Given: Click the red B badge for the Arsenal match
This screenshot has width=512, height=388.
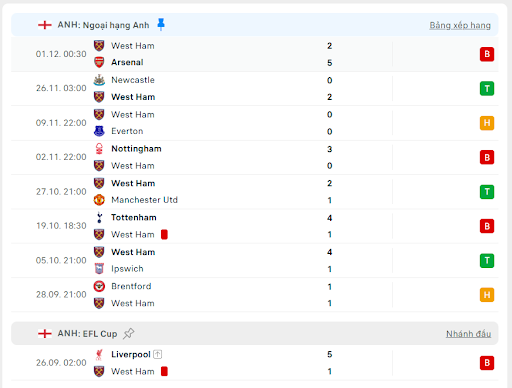Looking at the screenshot, I should pos(487,54).
